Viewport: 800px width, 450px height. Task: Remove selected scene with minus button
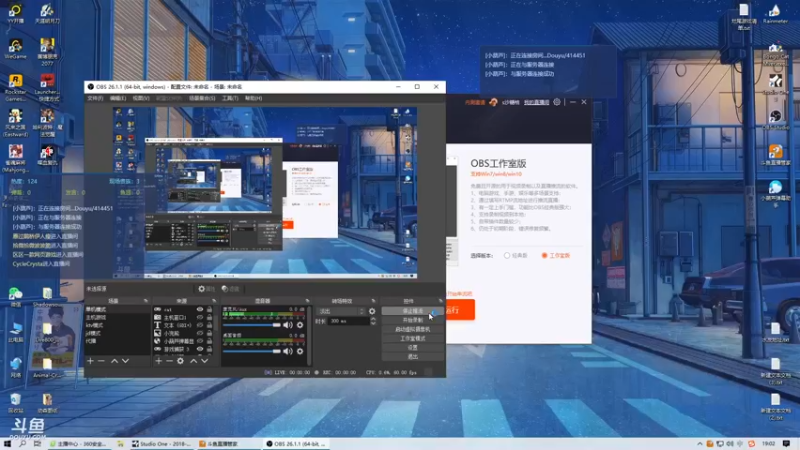click(x=101, y=361)
